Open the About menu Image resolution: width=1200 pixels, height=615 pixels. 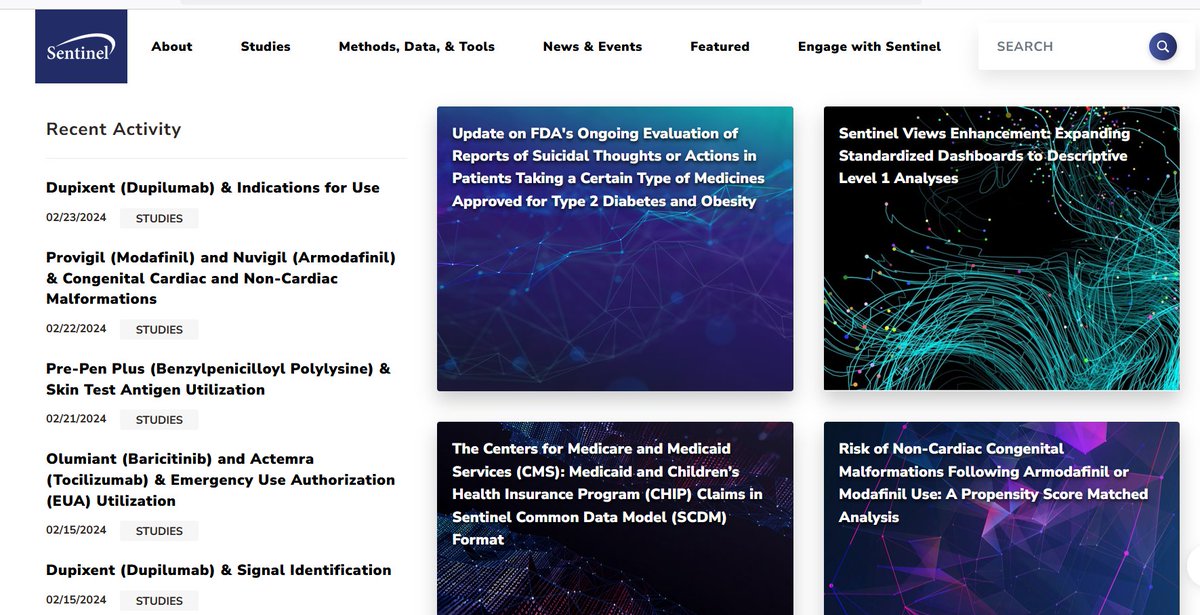pos(172,46)
